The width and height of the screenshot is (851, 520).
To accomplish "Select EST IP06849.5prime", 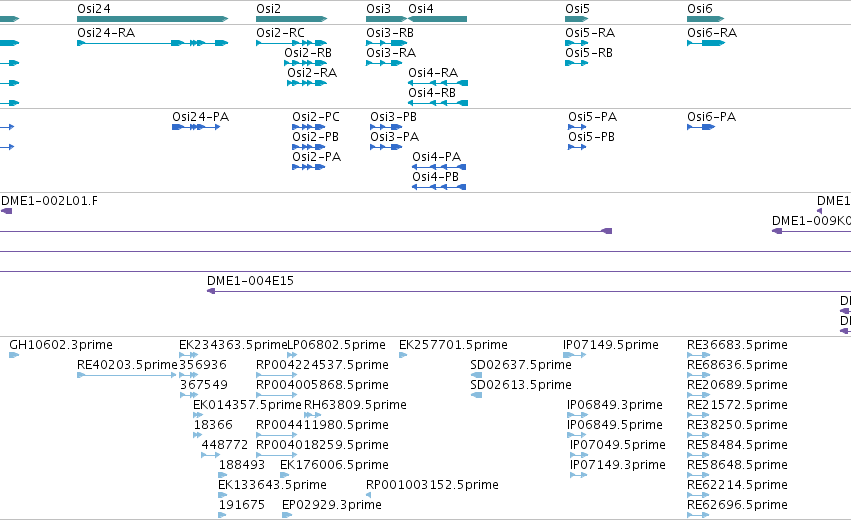I will coord(577,435).
